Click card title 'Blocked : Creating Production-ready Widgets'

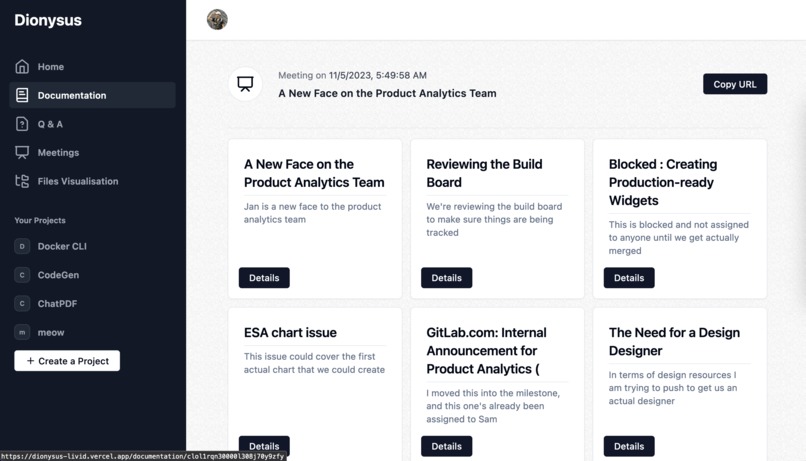click(x=663, y=182)
